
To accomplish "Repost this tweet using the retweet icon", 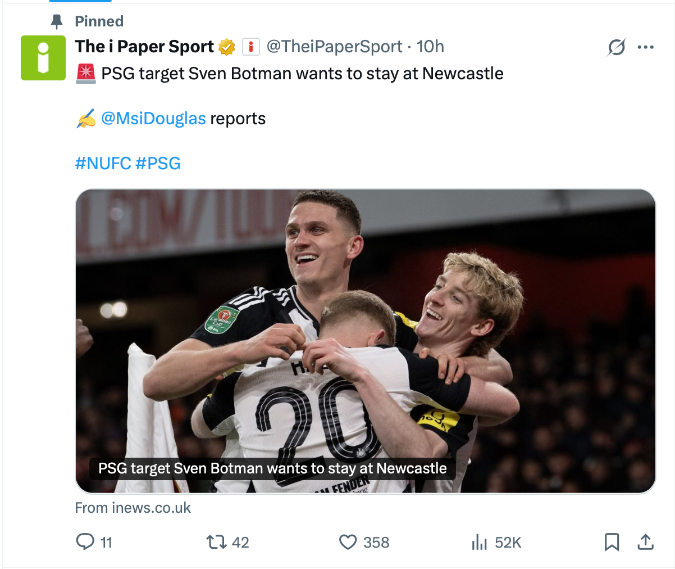I will 215,542.
